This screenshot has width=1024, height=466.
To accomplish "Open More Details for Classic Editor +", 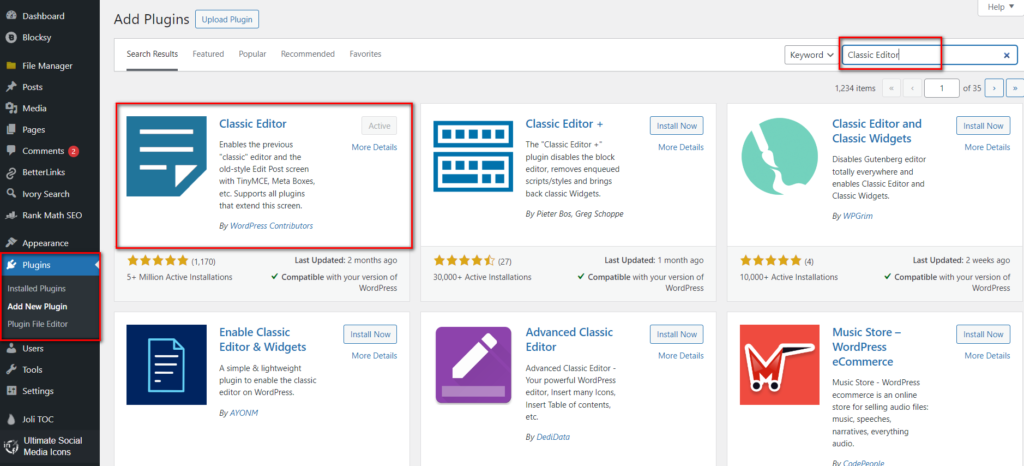I will (681, 148).
